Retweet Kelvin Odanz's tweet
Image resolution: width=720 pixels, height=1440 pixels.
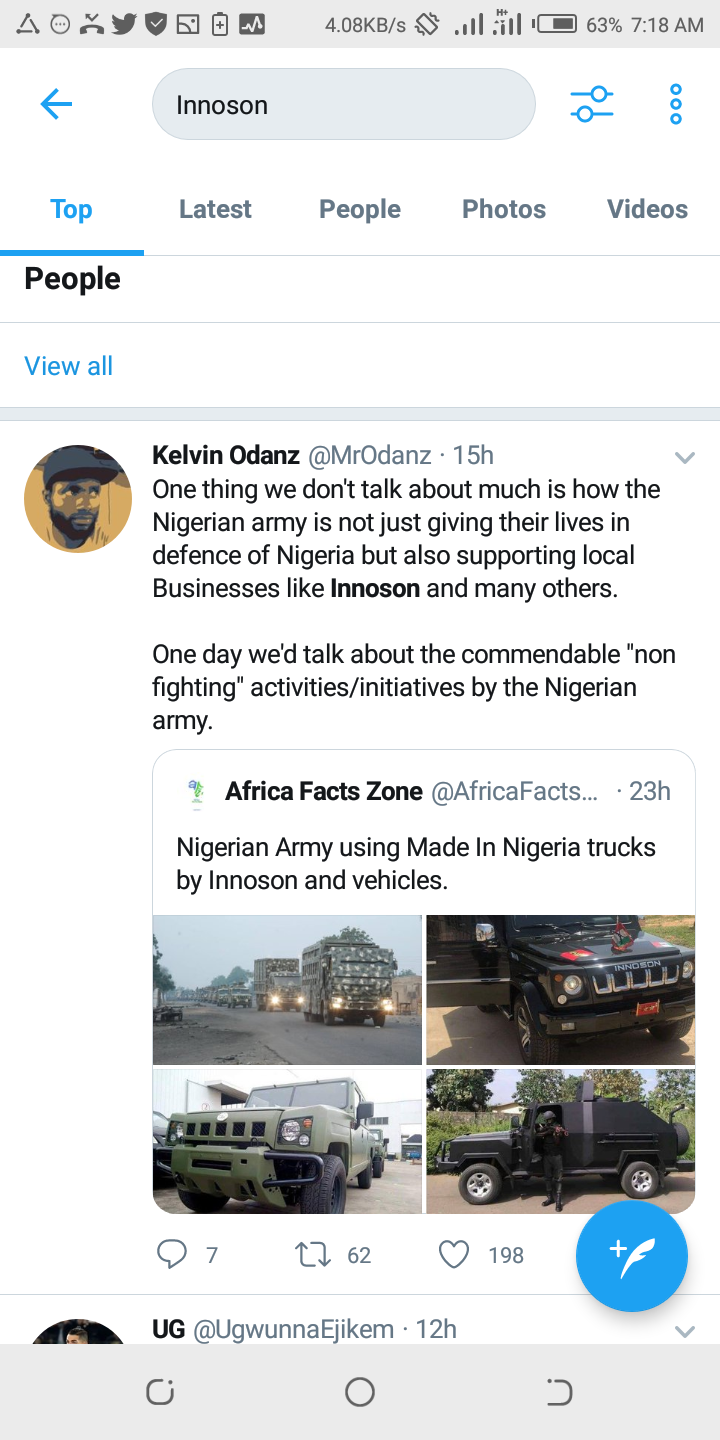(x=314, y=1254)
